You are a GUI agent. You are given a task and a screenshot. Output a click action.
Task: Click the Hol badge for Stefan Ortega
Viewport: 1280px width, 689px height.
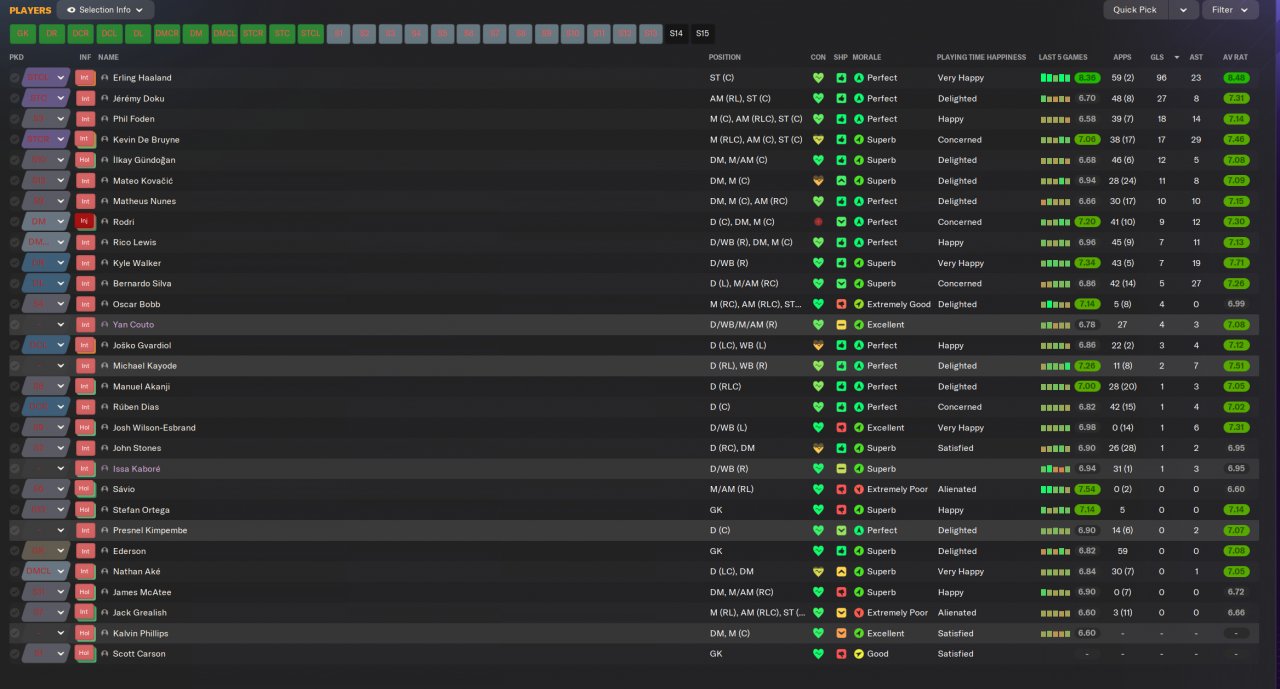click(x=85, y=510)
